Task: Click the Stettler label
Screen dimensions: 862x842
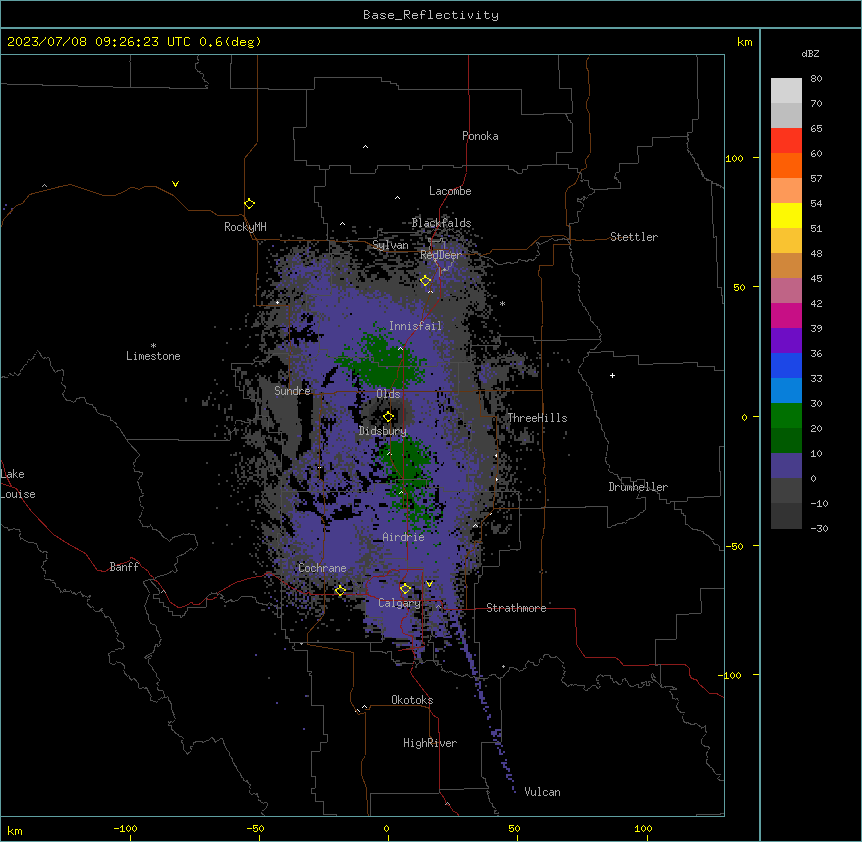Action: (634, 237)
